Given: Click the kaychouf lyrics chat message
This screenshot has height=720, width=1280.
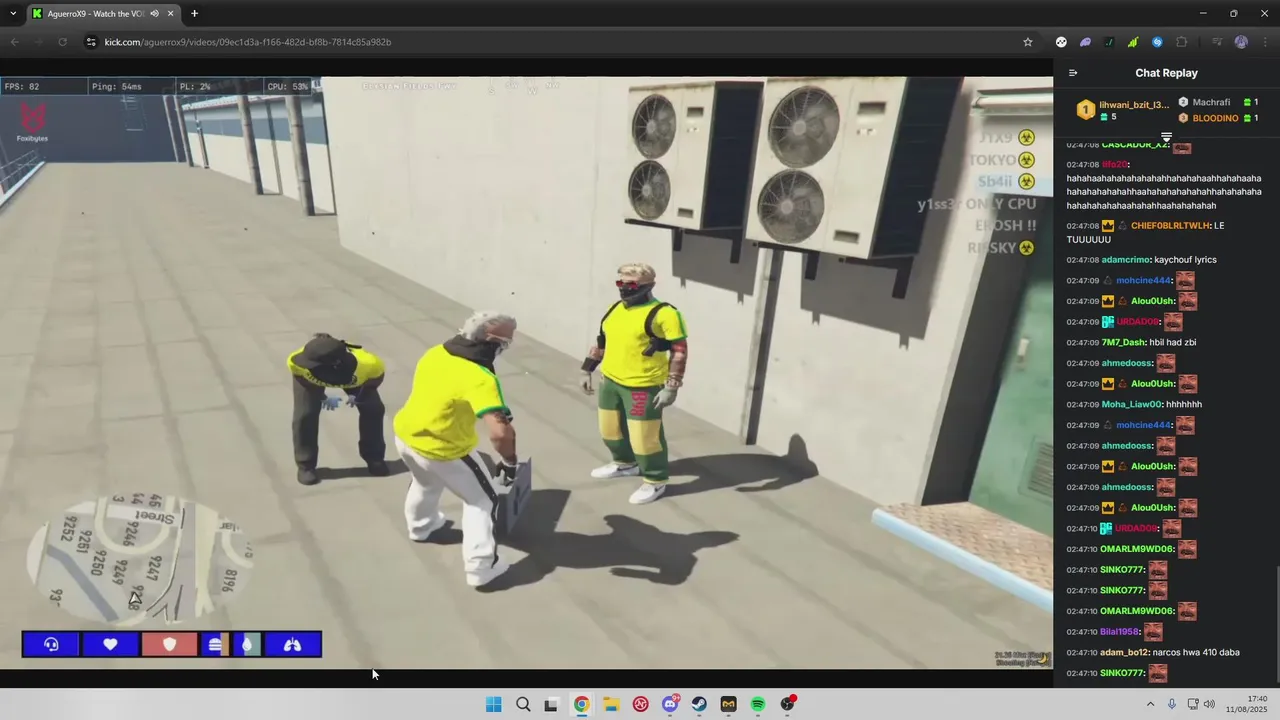Looking at the screenshot, I should 1185,260.
